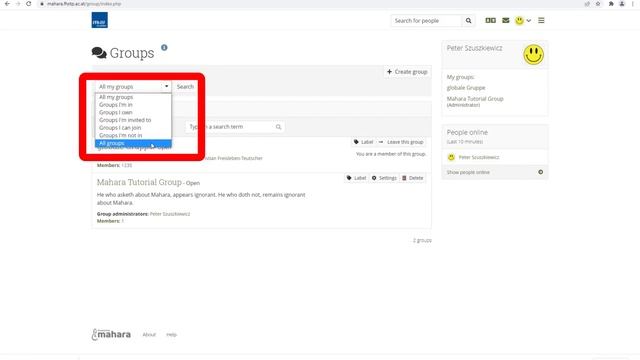The width and height of the screenshot is (640, 360).
Task: Open Peter Szuszkiewicz profile name in sidebar
Action: pos(474,48)
